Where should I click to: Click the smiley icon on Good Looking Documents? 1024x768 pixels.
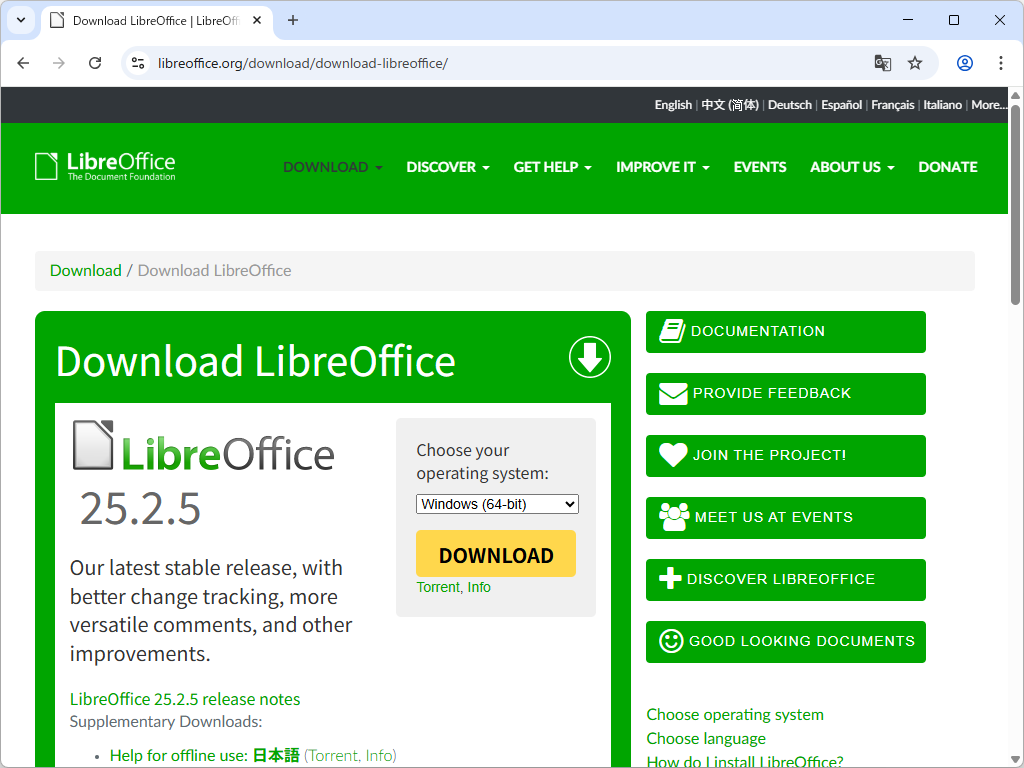672,641
